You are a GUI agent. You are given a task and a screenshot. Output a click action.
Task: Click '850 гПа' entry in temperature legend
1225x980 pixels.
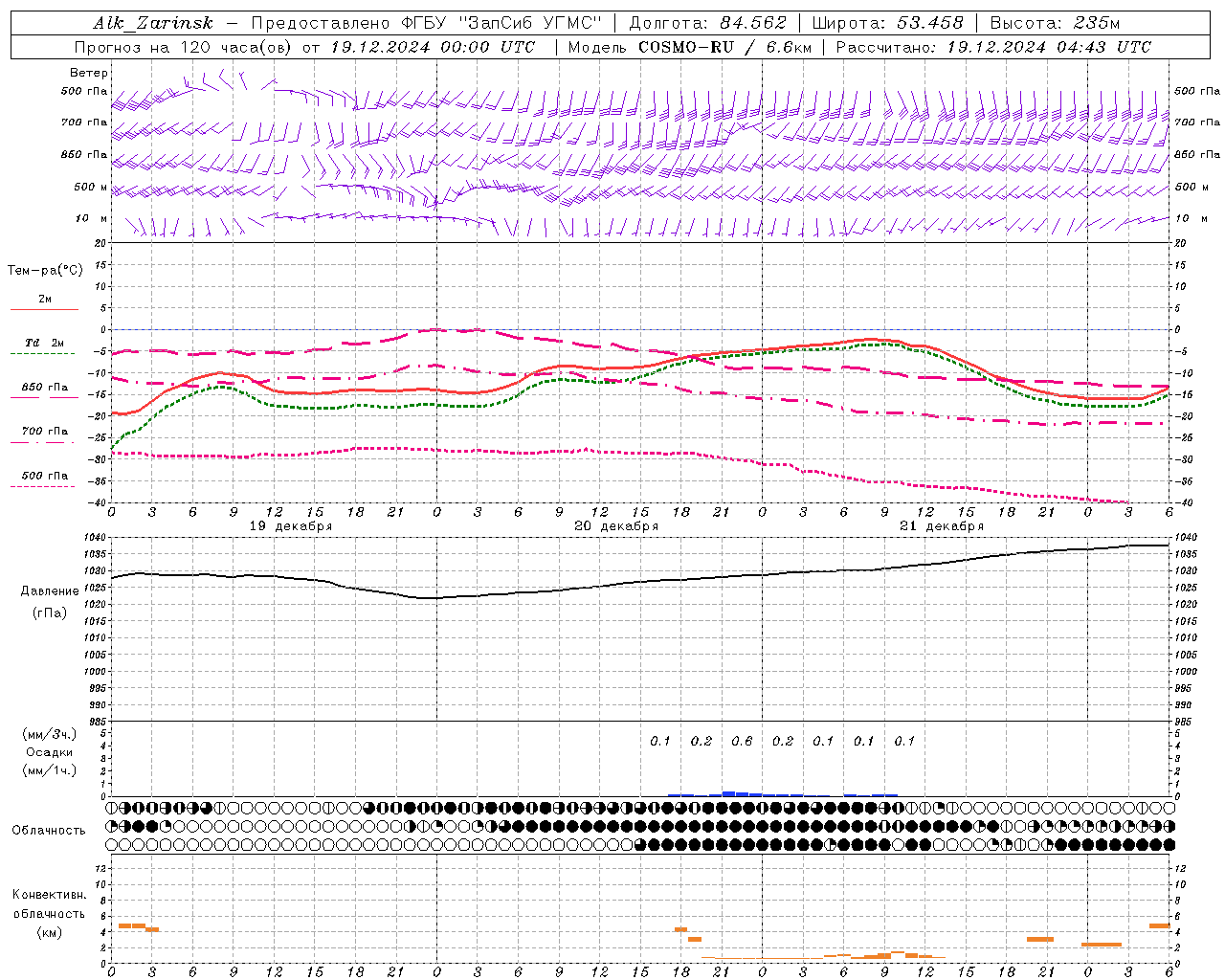point(45,388)
